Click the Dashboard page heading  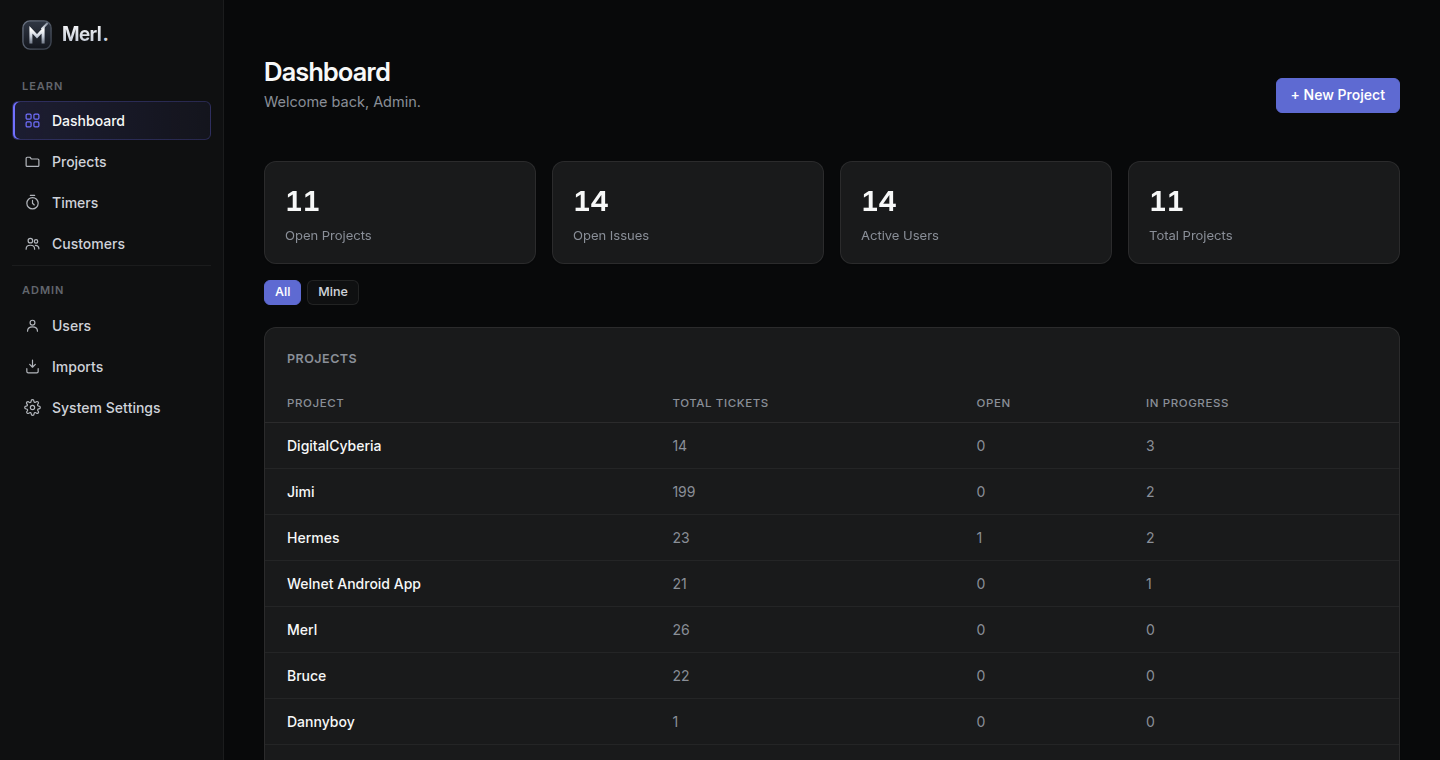(x=327, y=72)
